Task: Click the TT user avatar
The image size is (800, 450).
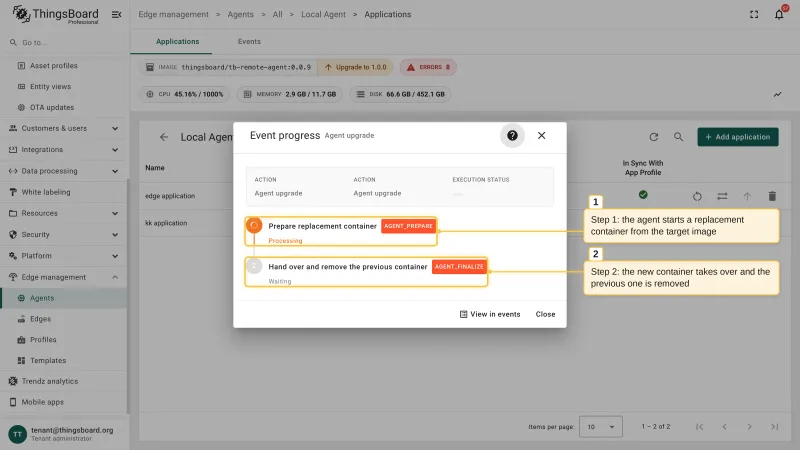Action: coord(17,434)
